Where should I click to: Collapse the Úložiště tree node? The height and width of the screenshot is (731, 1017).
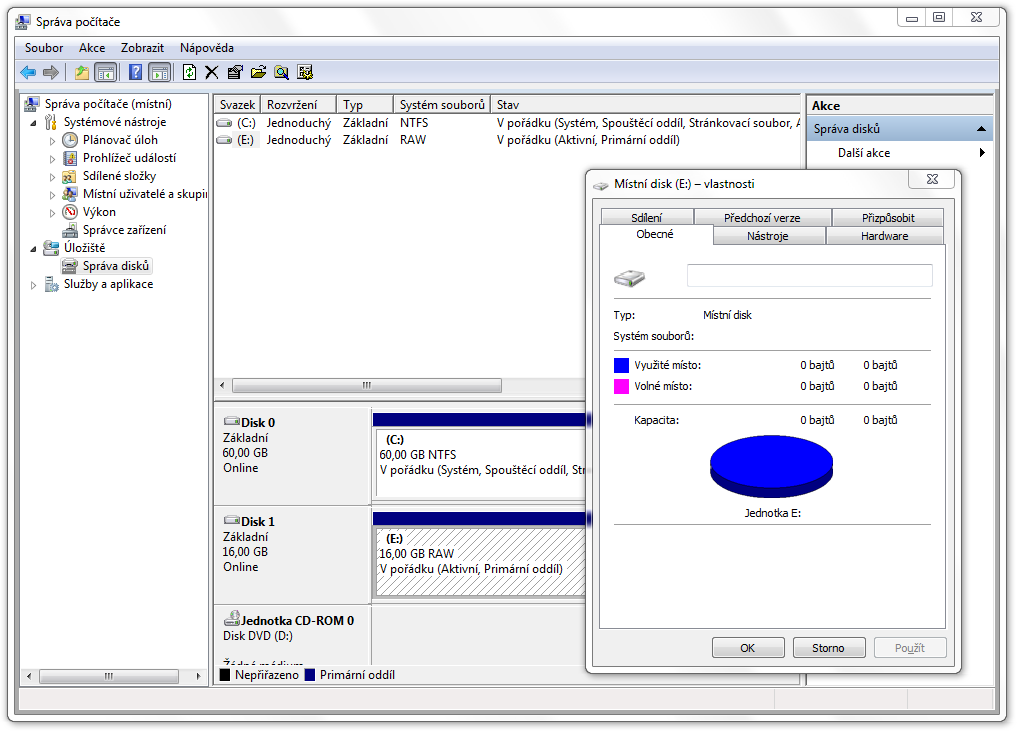tap(34, 248)
